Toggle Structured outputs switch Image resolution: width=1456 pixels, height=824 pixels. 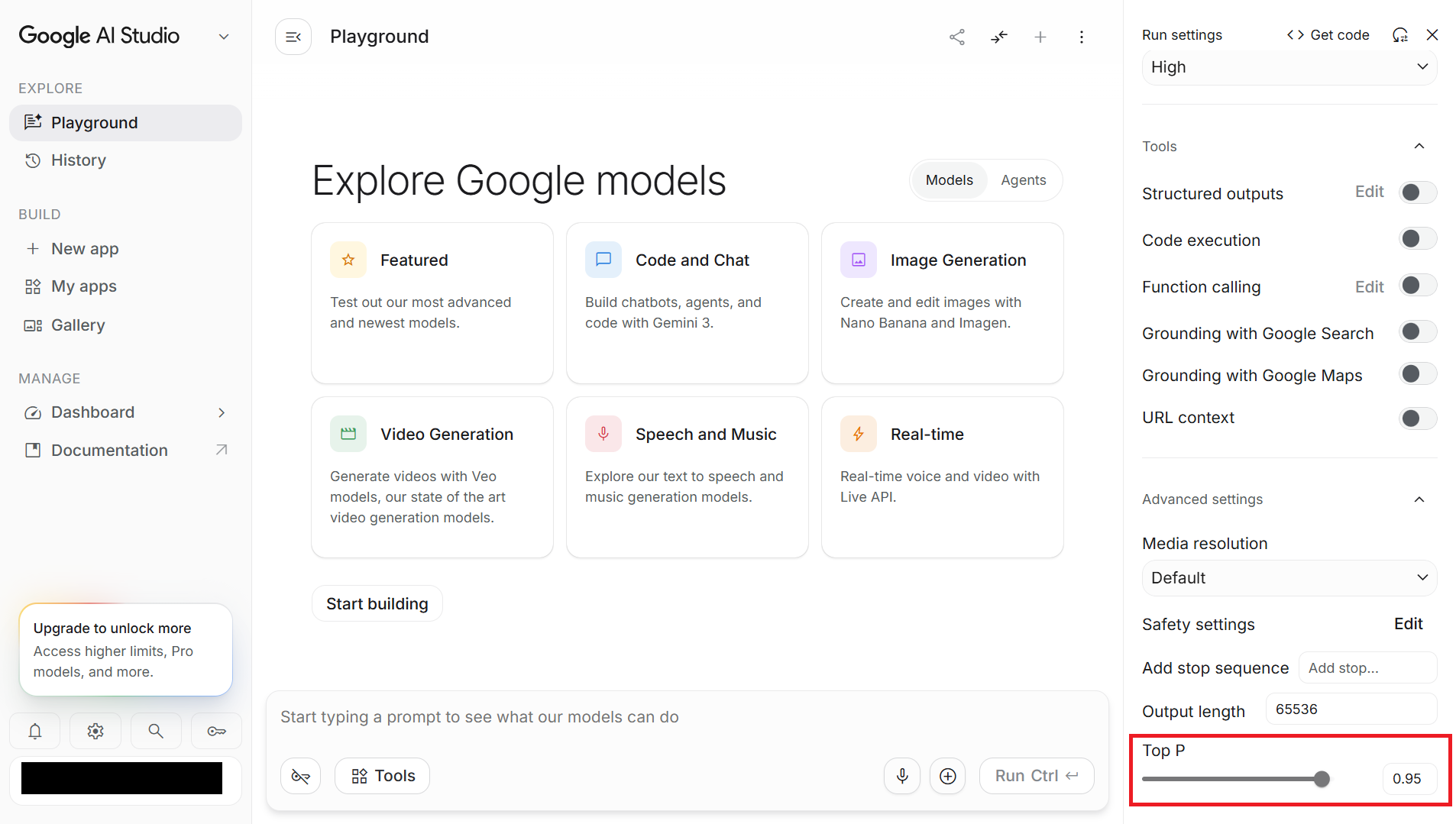coord(1418,192)
